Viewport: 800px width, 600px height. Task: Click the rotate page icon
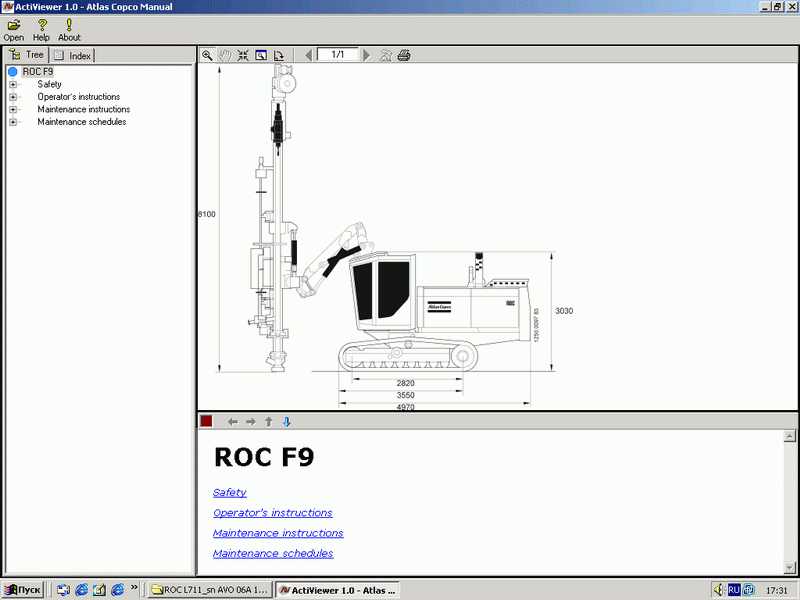tap(279, 56)
